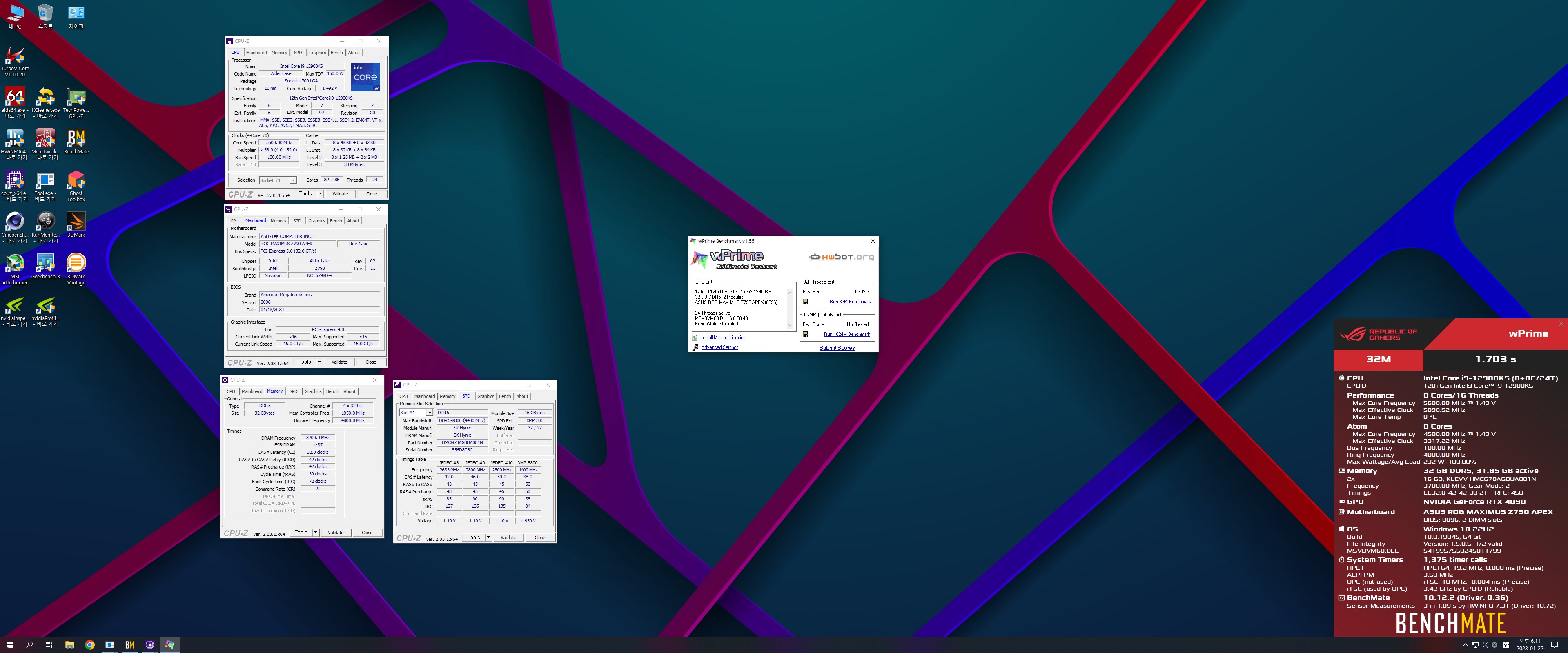Switch to the Mainboard tab in the top CPU-Z window
The height and width of the screenshot is (653, 1568).
tap(256, 52)
